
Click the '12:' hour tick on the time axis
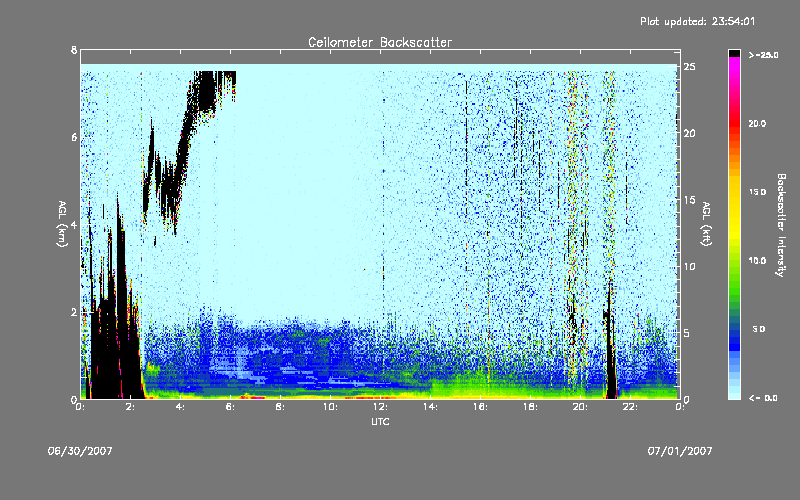(x=380, y=407)
